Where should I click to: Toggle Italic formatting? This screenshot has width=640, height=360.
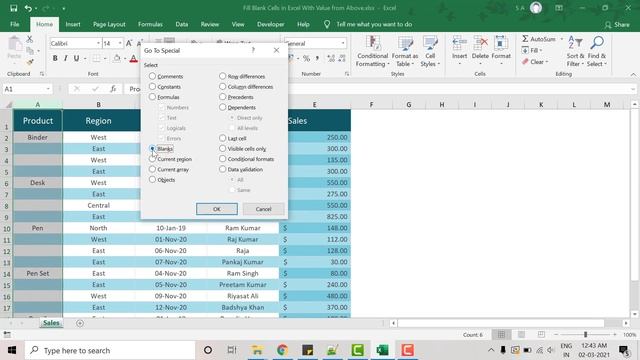65,58
